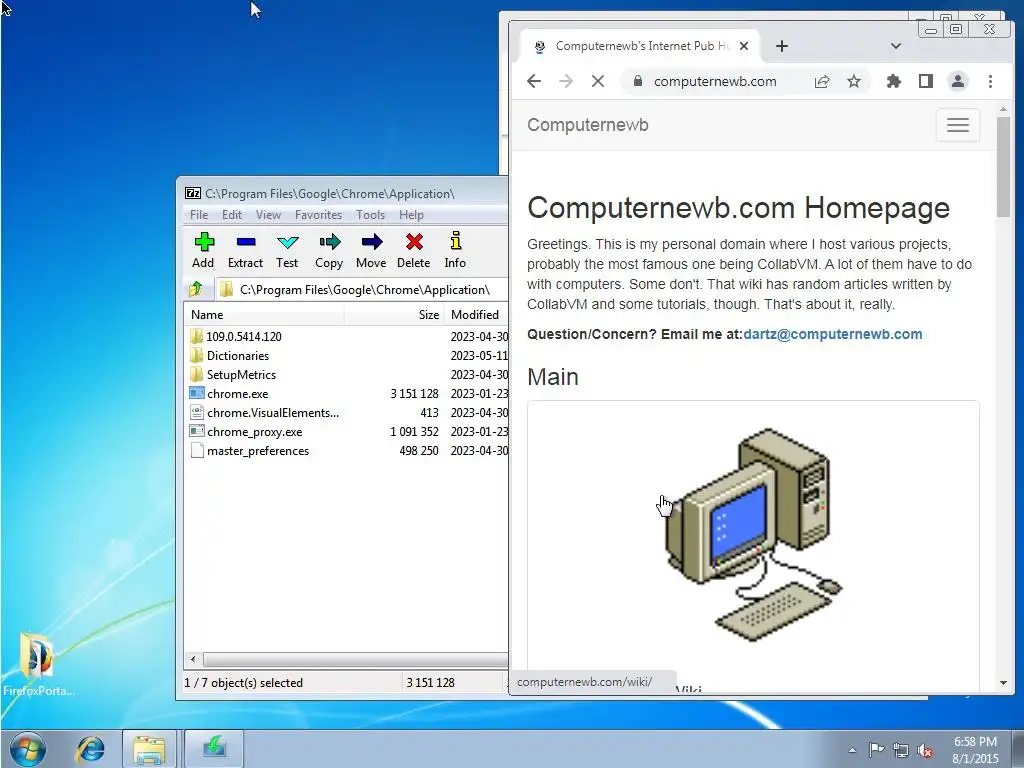Open the View menu in 7-Zip
1024x768 pixels.
coord(268,215)
